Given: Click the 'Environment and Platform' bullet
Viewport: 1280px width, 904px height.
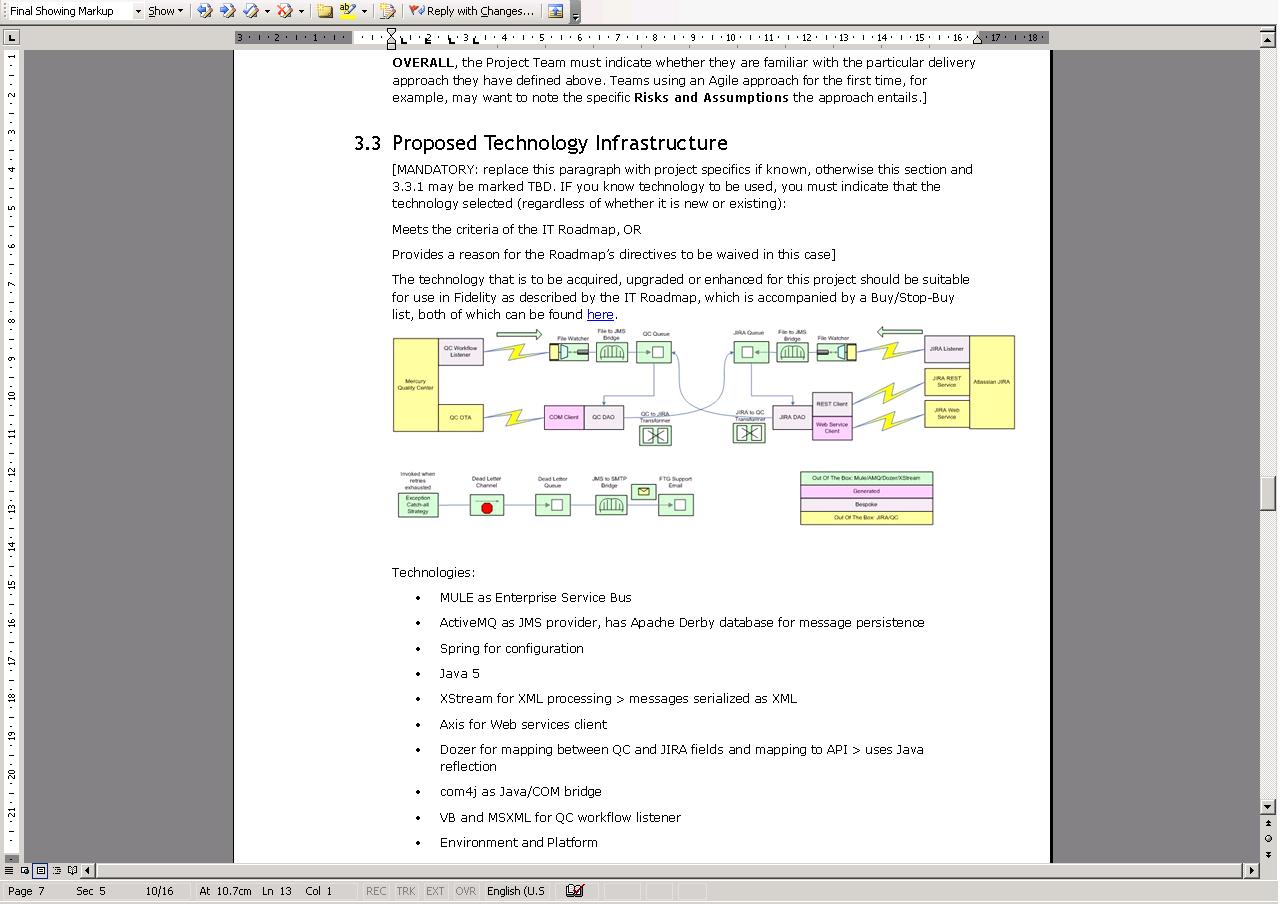Looking at the screenshot, I should (518, 842).
